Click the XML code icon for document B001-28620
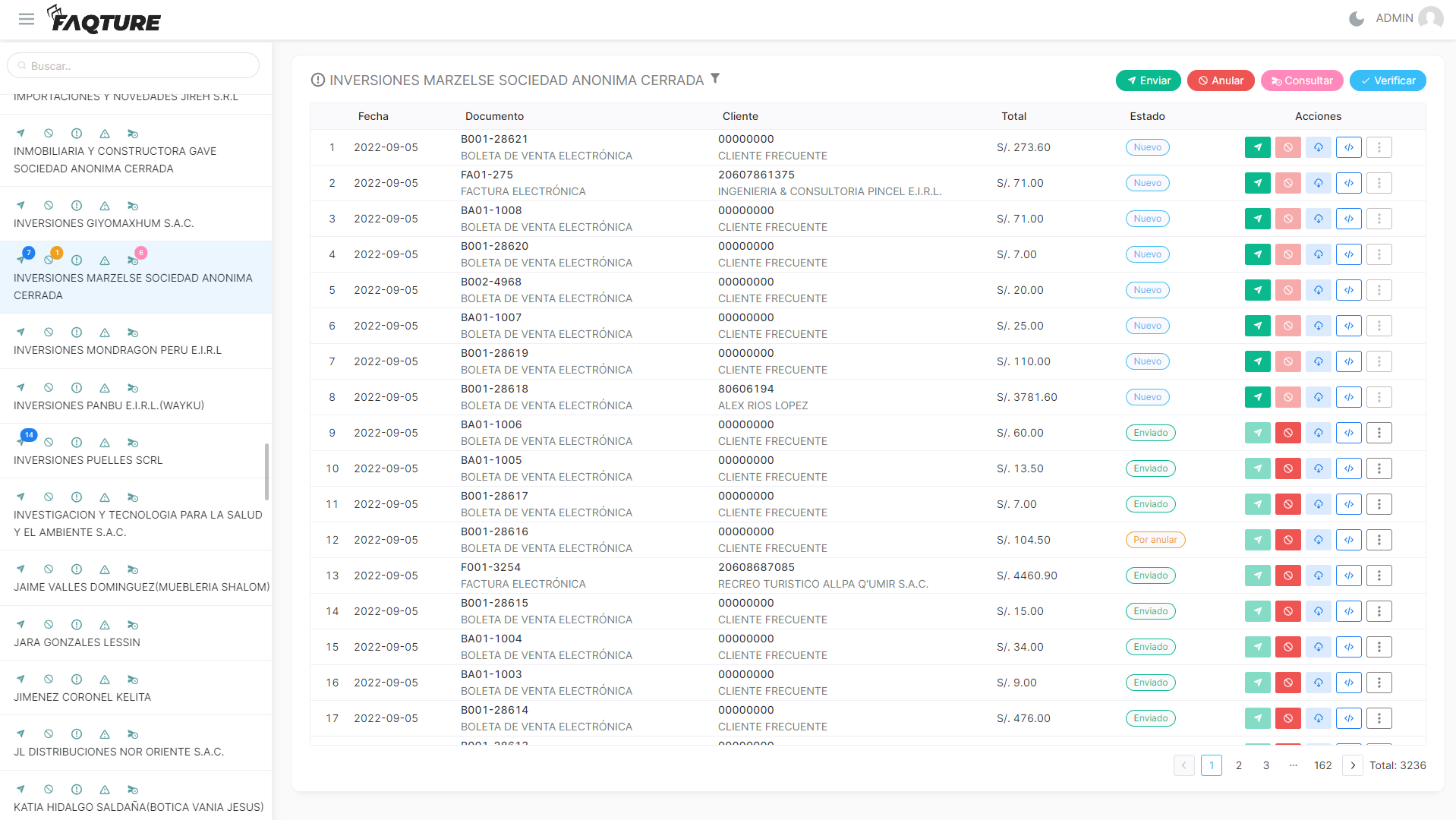The image size is (1456, 820). click(x=1348, y=254)
